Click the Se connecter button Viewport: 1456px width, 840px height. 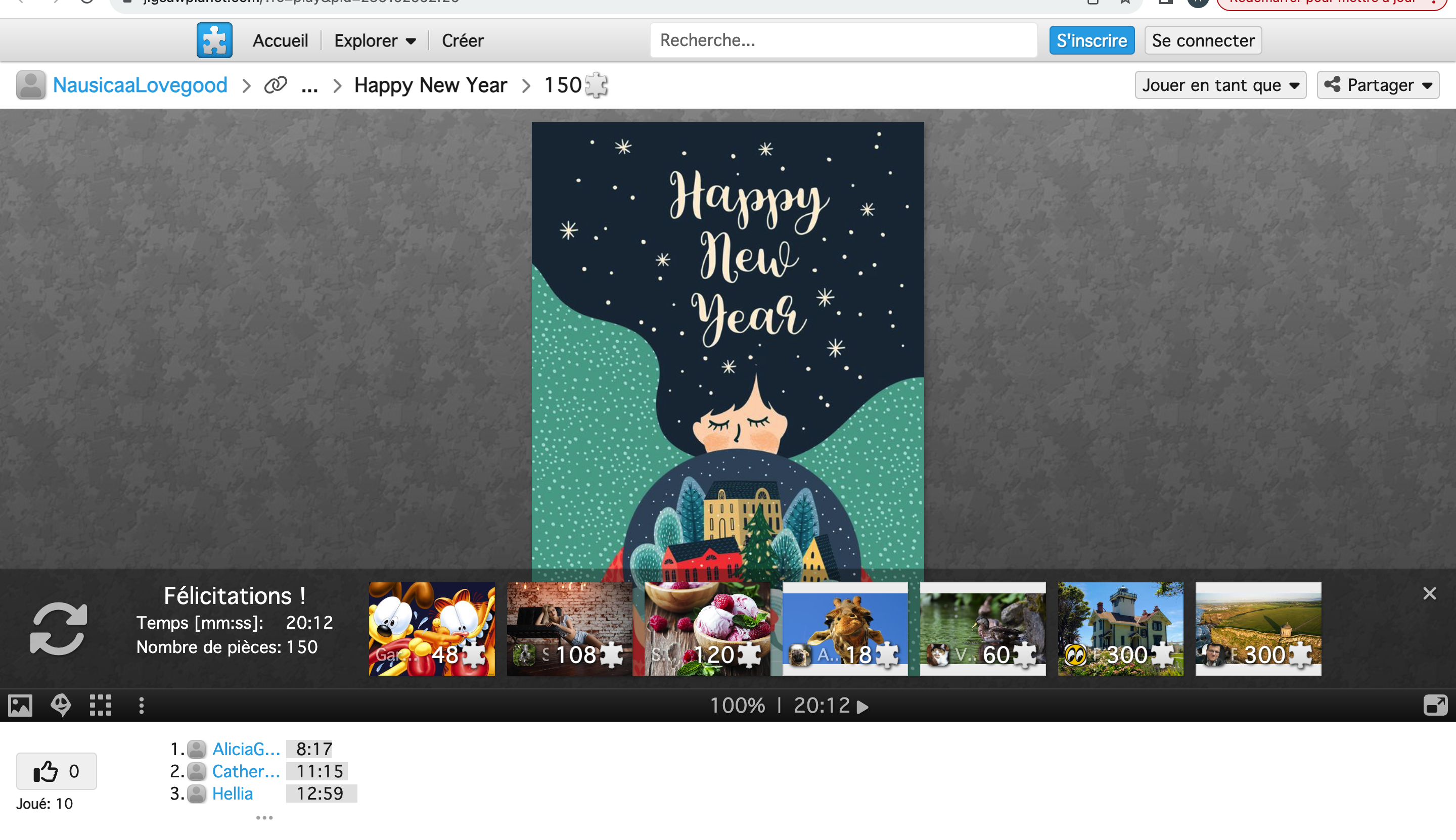(1203, 40)
